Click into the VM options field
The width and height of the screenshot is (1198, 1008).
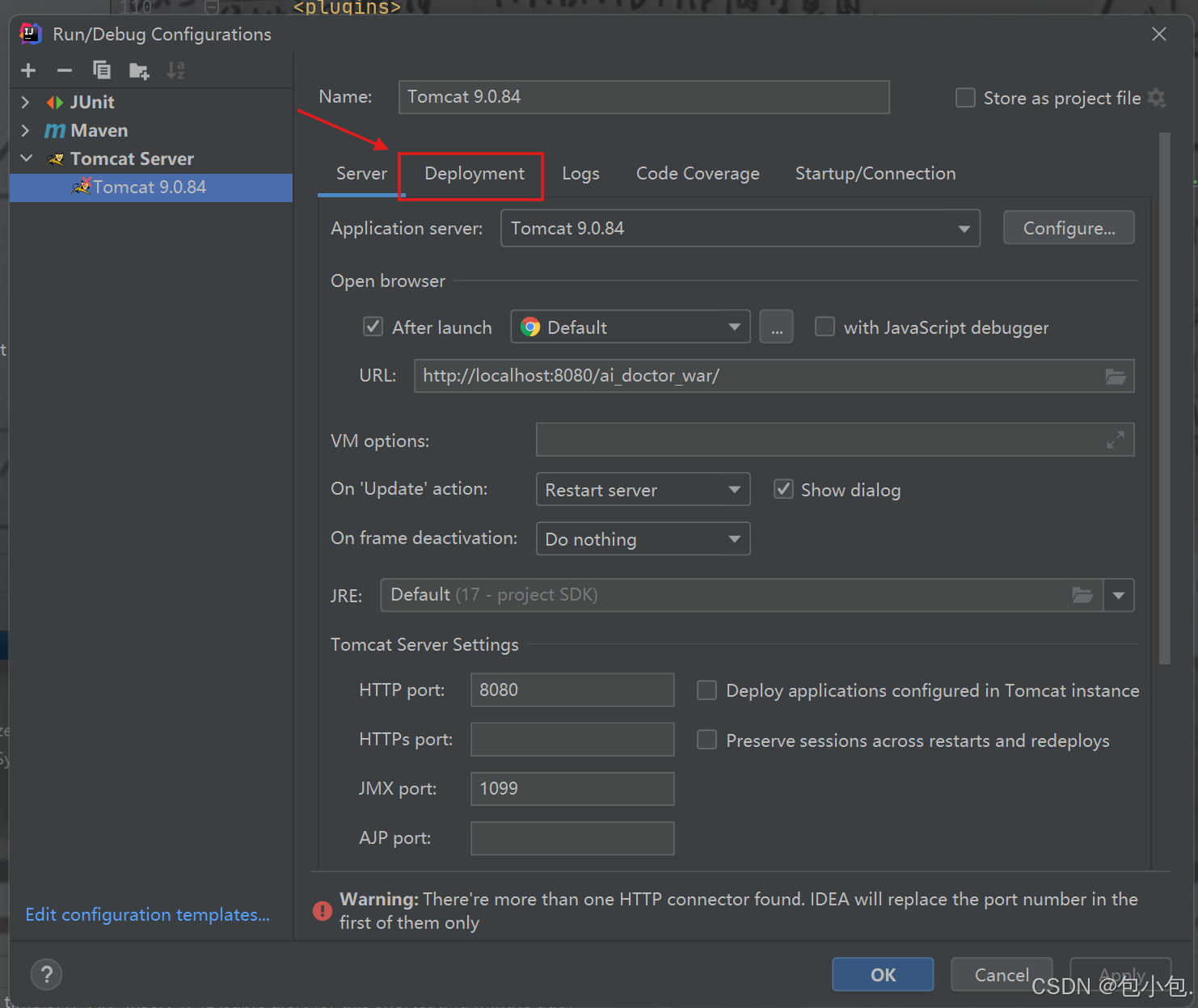pyautogui.click(x=835, y=440)
